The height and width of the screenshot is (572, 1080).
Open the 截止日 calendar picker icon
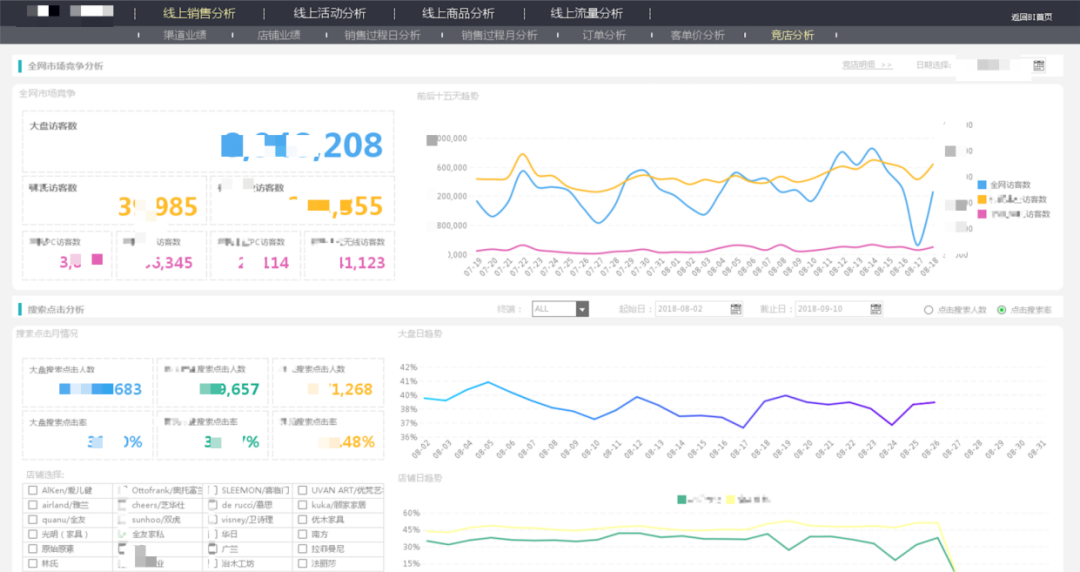875,309
